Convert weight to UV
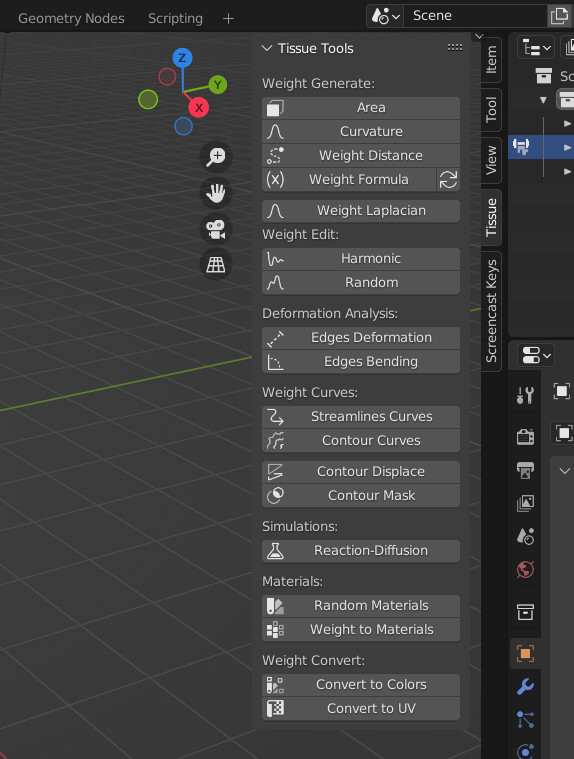 (361, 709)
